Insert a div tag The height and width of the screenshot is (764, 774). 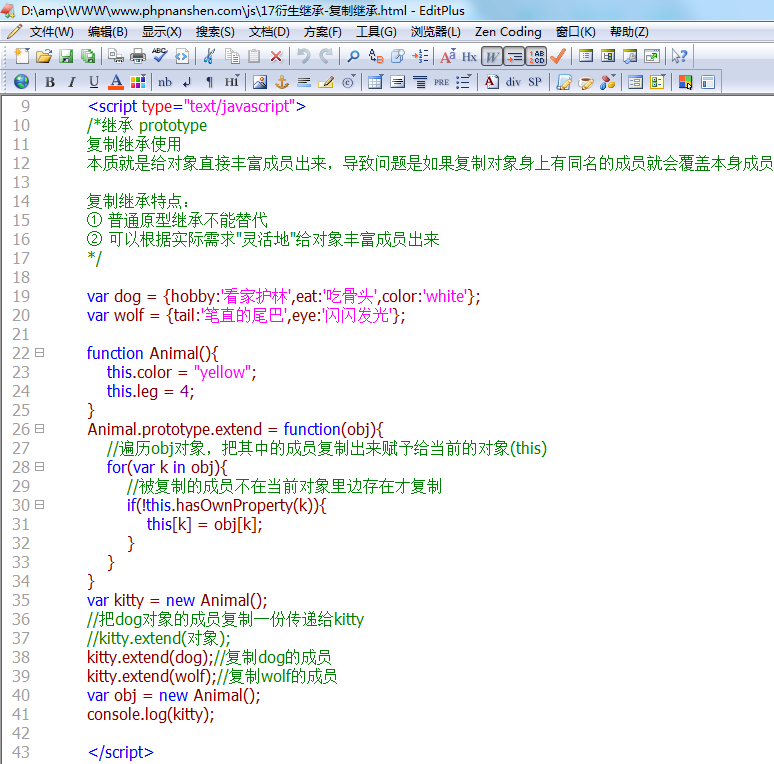click(513, 82)
